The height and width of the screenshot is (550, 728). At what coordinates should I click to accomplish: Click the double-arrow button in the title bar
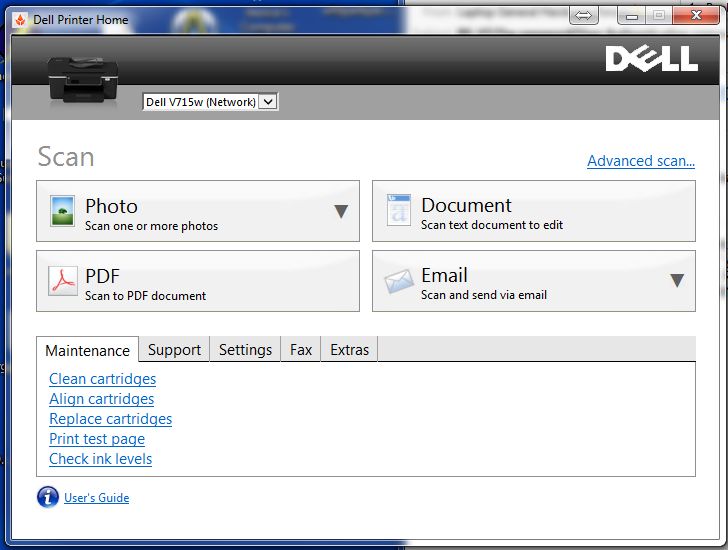583,16
